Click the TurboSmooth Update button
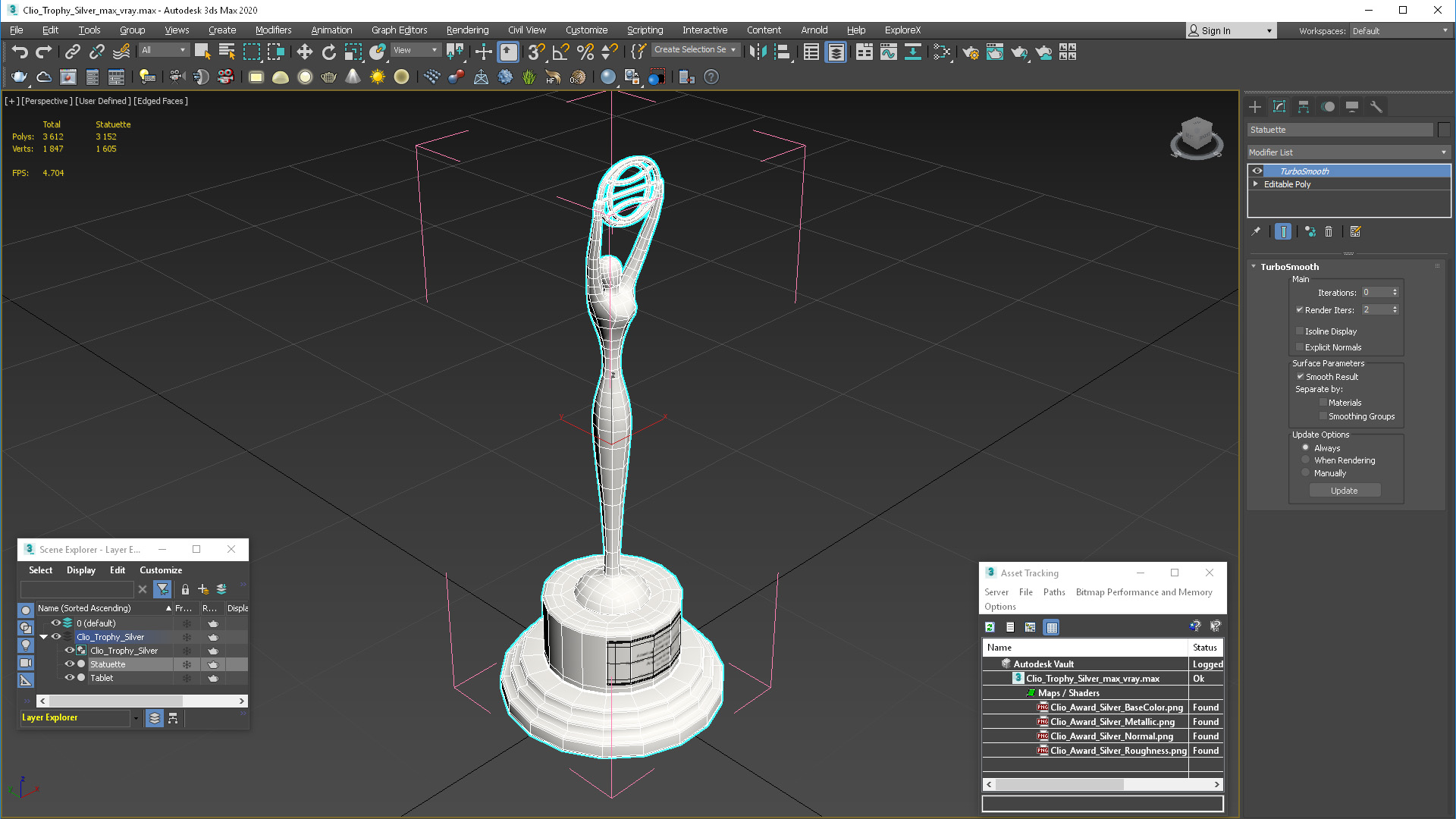The width and height of the screenshot is (1456, 819). tap(1345, 491)
